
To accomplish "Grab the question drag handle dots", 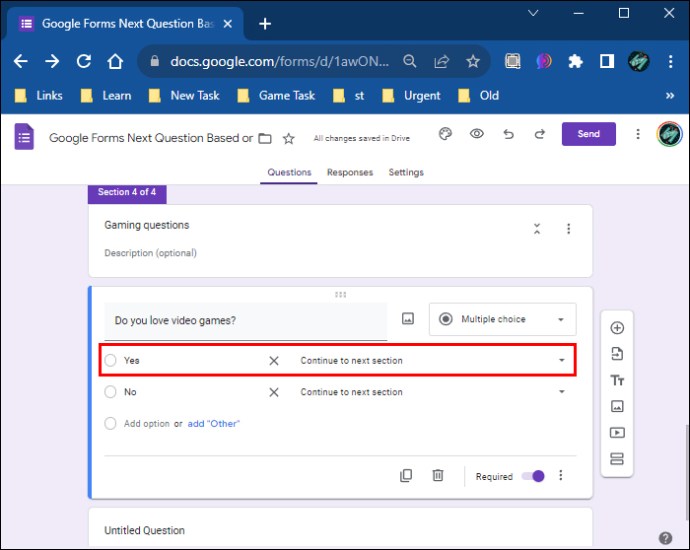I will (x=341, y=294).
